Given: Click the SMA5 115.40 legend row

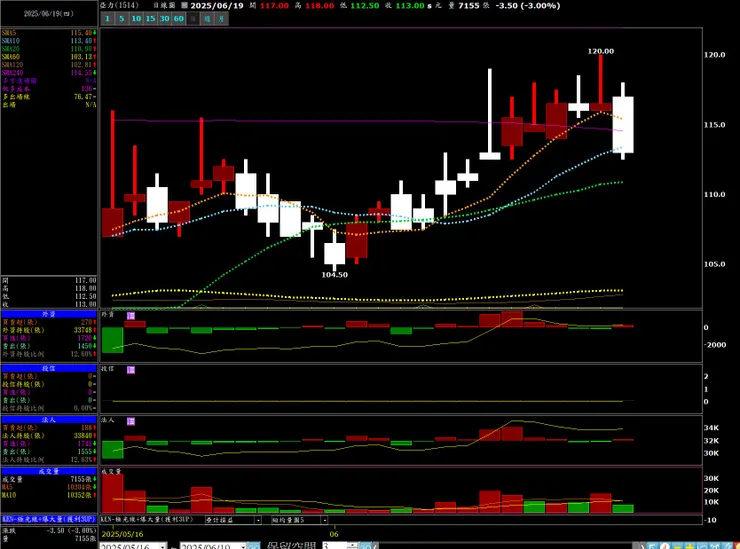Looking at the screenshot, I should 49,33.
